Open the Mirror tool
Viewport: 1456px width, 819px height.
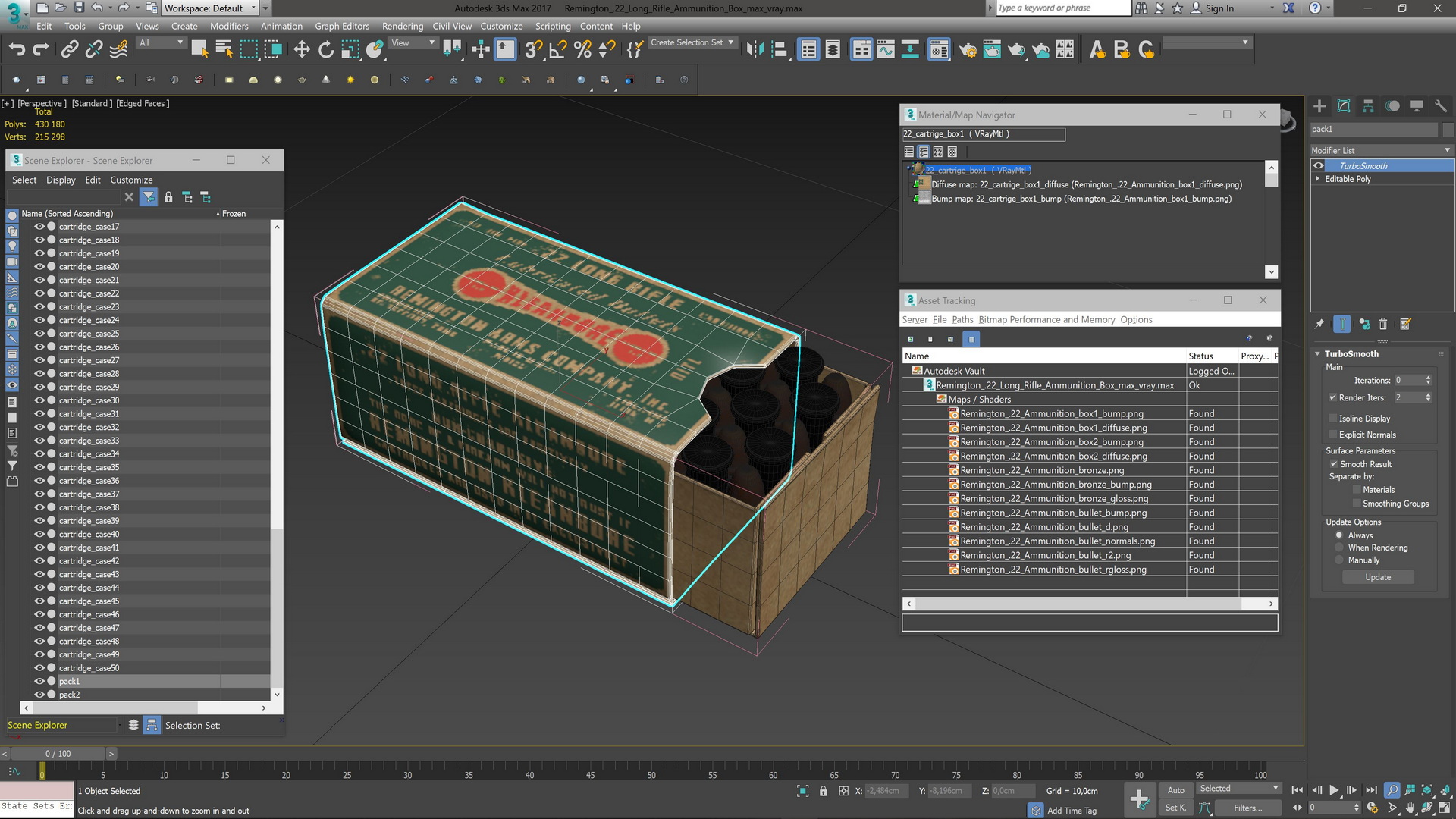pyautogui.click(x=755, y=50)
